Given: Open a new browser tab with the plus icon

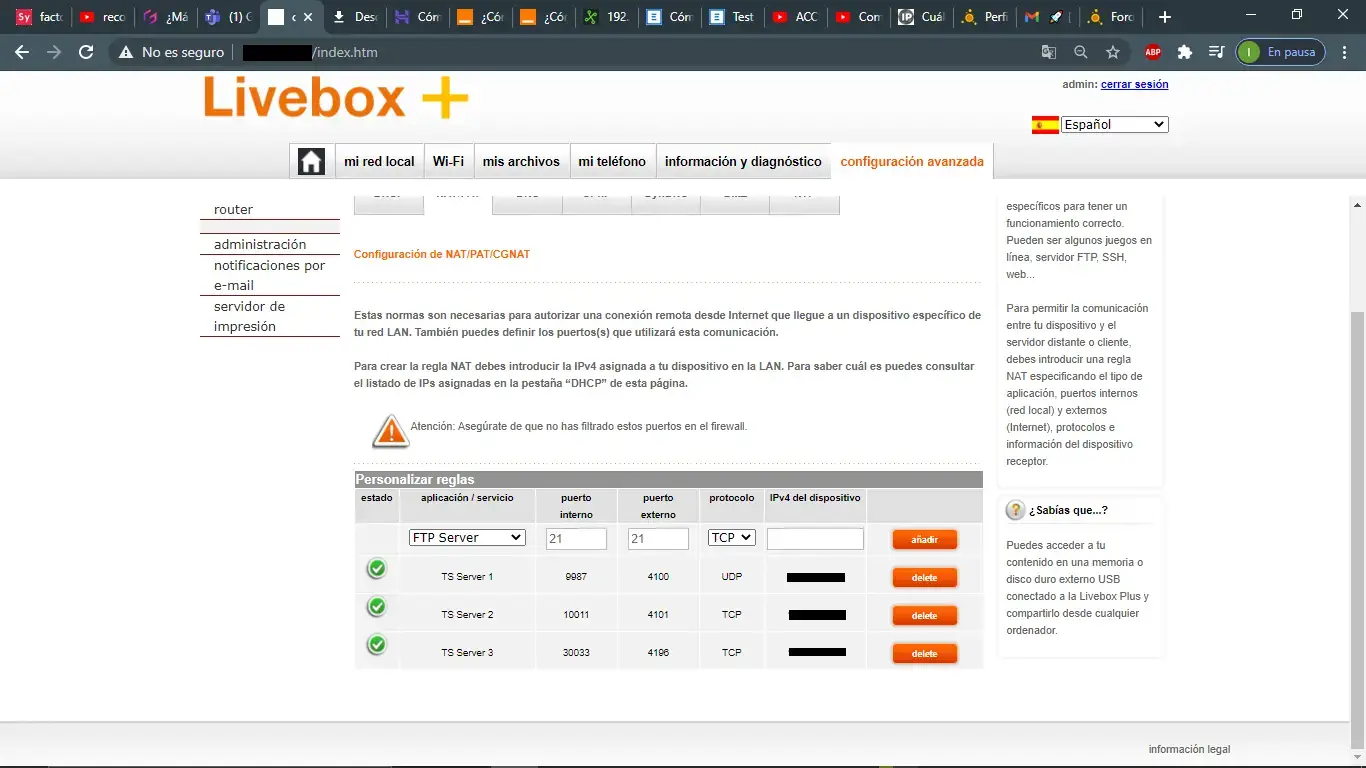Looking at the screenshot, I should tap(1164, 17).
